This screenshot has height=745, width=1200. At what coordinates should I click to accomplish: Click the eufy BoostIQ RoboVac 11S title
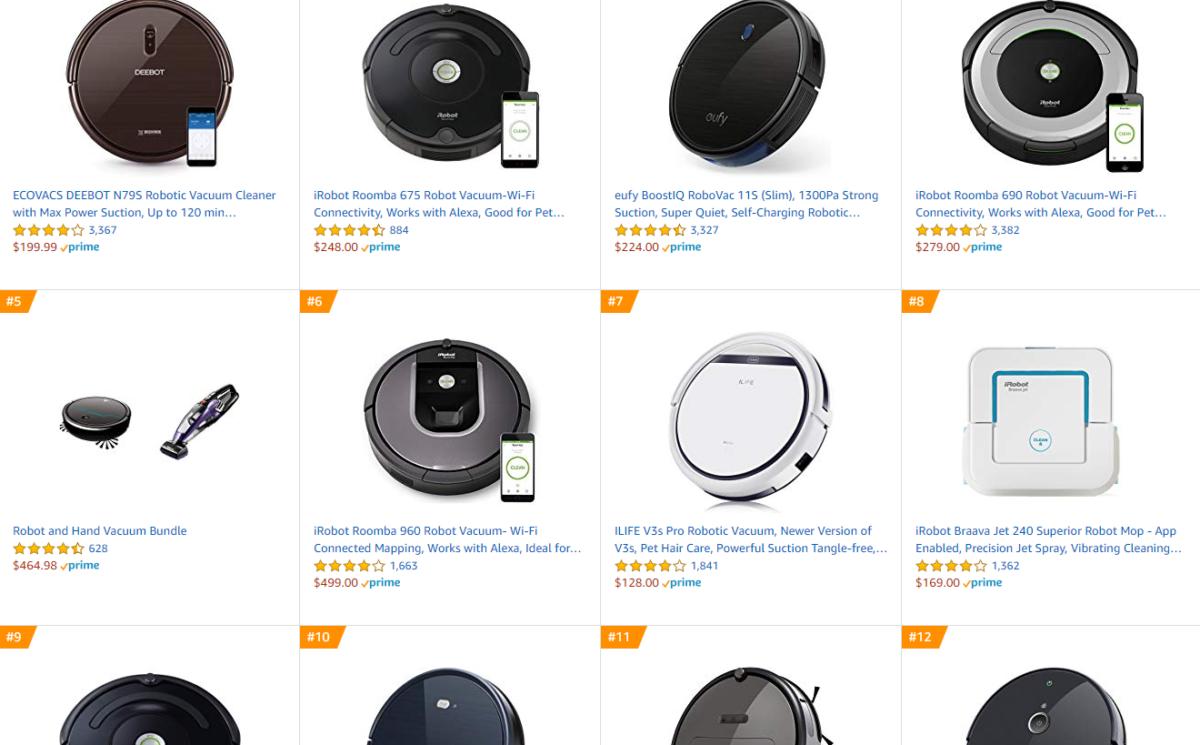pos(747,204)
